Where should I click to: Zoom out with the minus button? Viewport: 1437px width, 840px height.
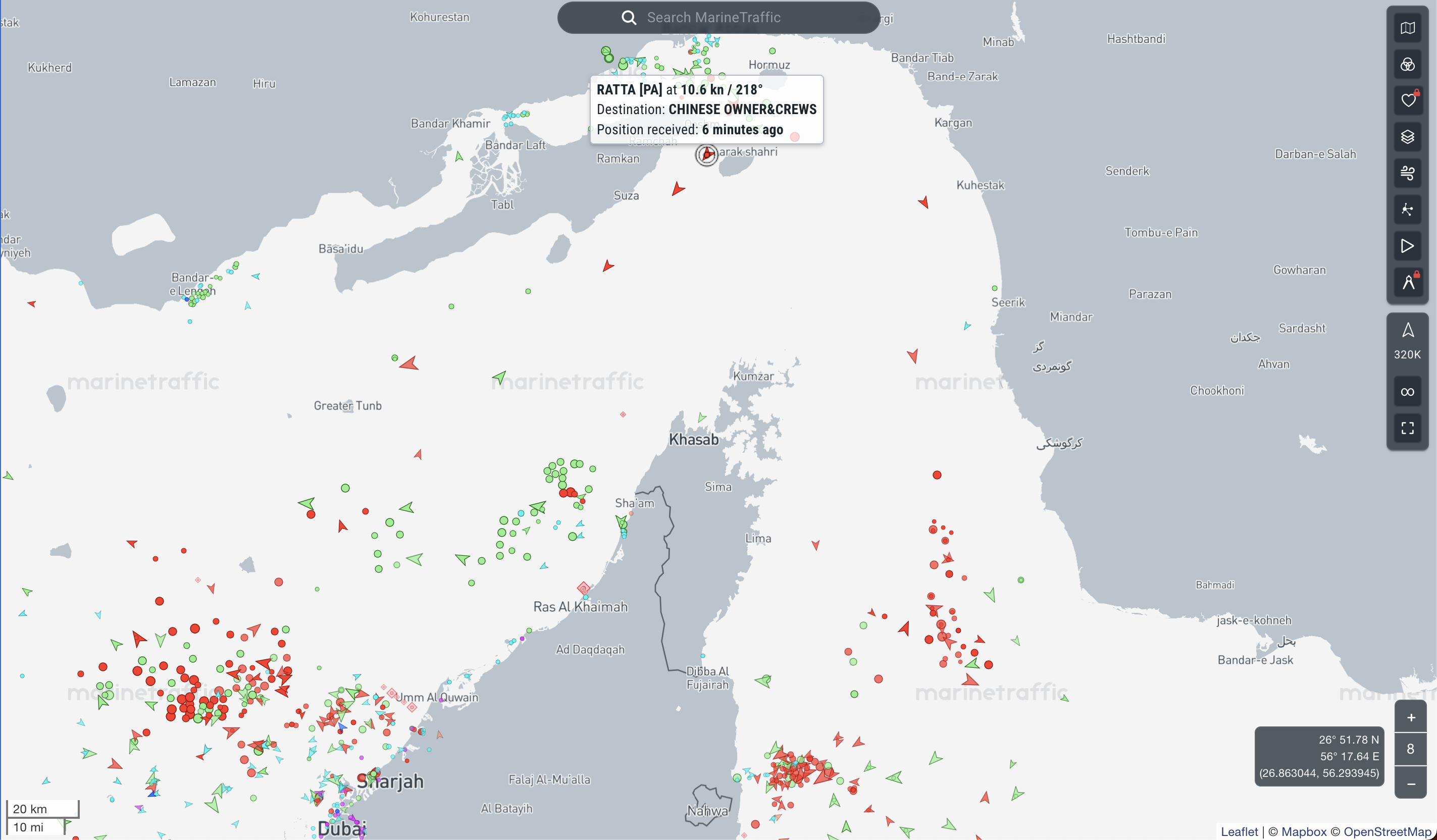tap(1410, 783)
